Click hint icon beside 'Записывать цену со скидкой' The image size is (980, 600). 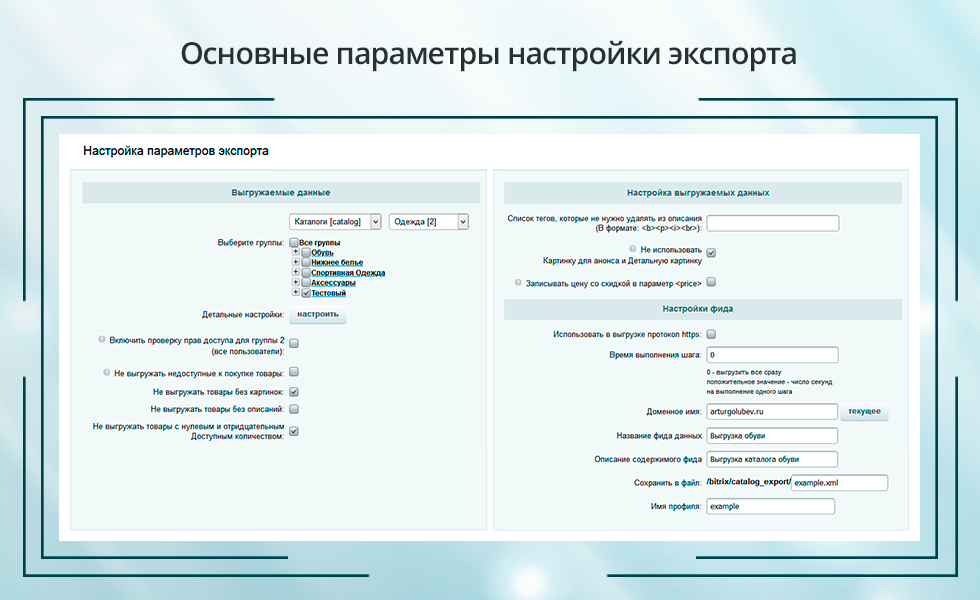(x=517, y=283)
